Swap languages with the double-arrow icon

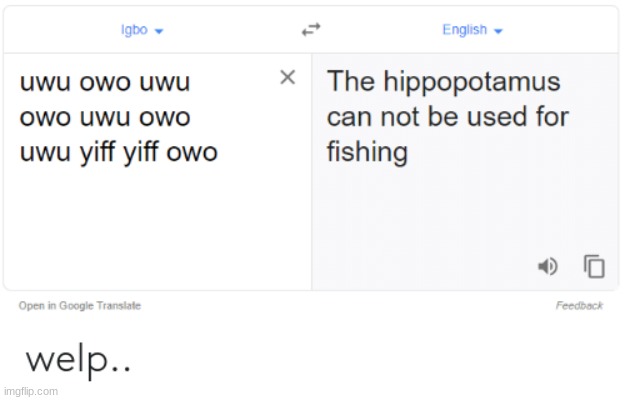[x=311, y=29]
